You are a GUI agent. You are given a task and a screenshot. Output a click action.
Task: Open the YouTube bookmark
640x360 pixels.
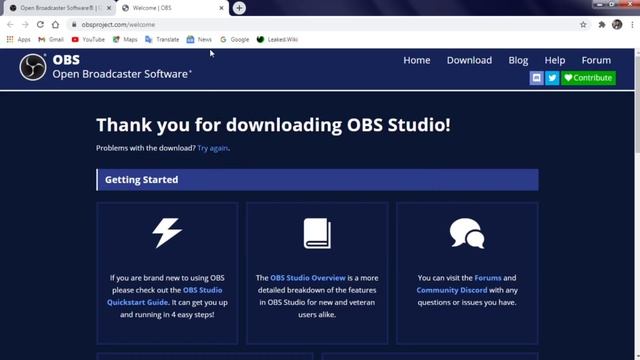pos(88,40)
